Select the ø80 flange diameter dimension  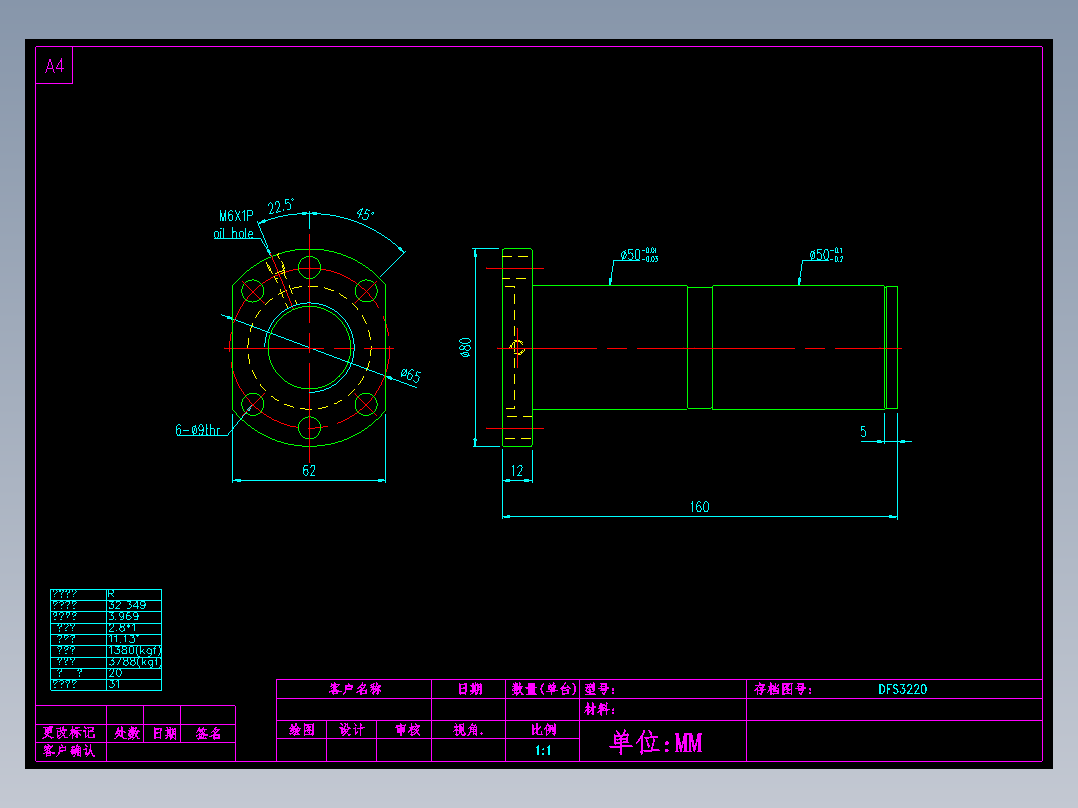point(465,347)
